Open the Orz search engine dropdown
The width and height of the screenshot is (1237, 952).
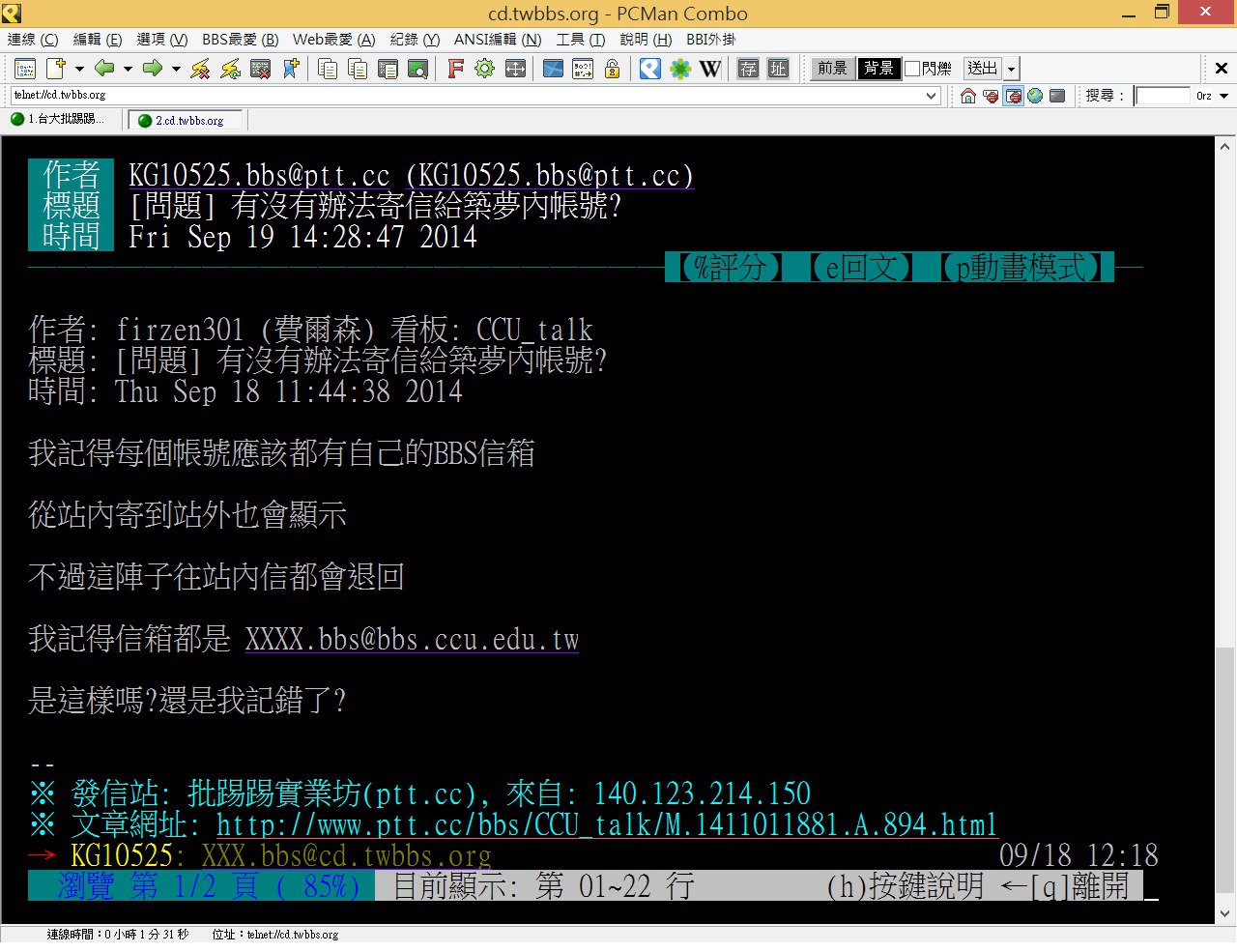[1224, 96]
